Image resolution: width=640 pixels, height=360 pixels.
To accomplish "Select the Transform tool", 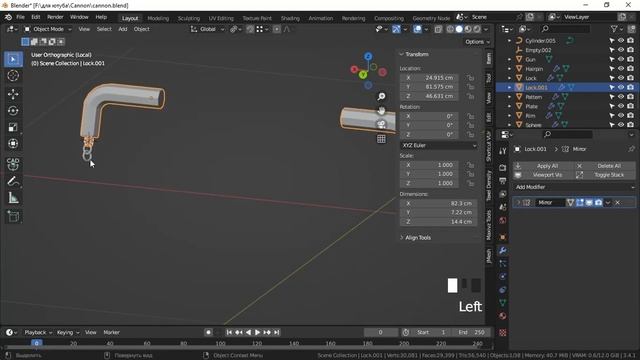I will click(x=13, y=143).
